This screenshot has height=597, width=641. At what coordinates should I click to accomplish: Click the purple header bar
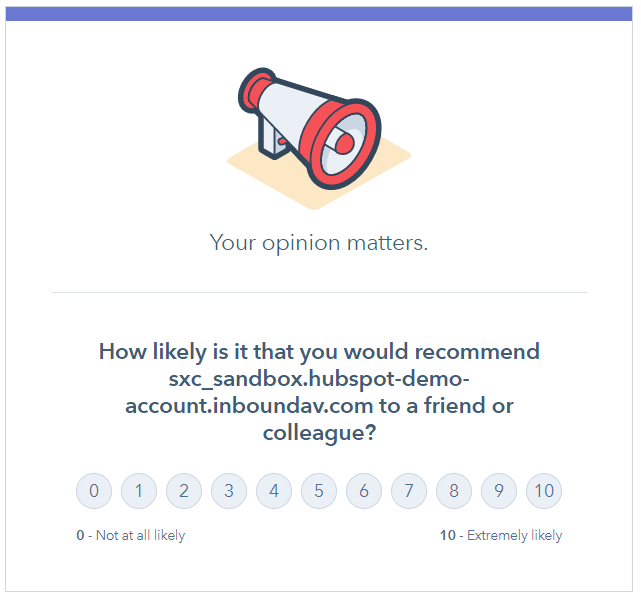pyautogui.click(x=319, y=13)
